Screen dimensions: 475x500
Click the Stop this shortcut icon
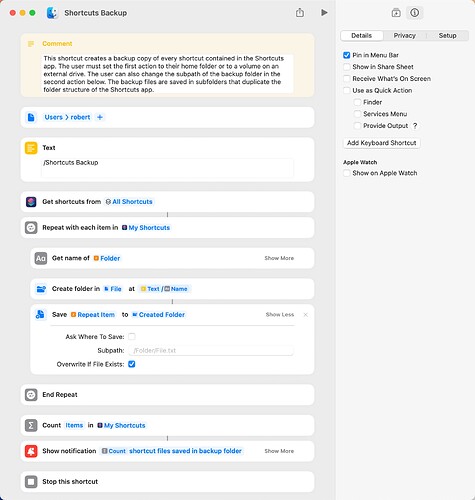pyautogui.click(x=31, y=482)
